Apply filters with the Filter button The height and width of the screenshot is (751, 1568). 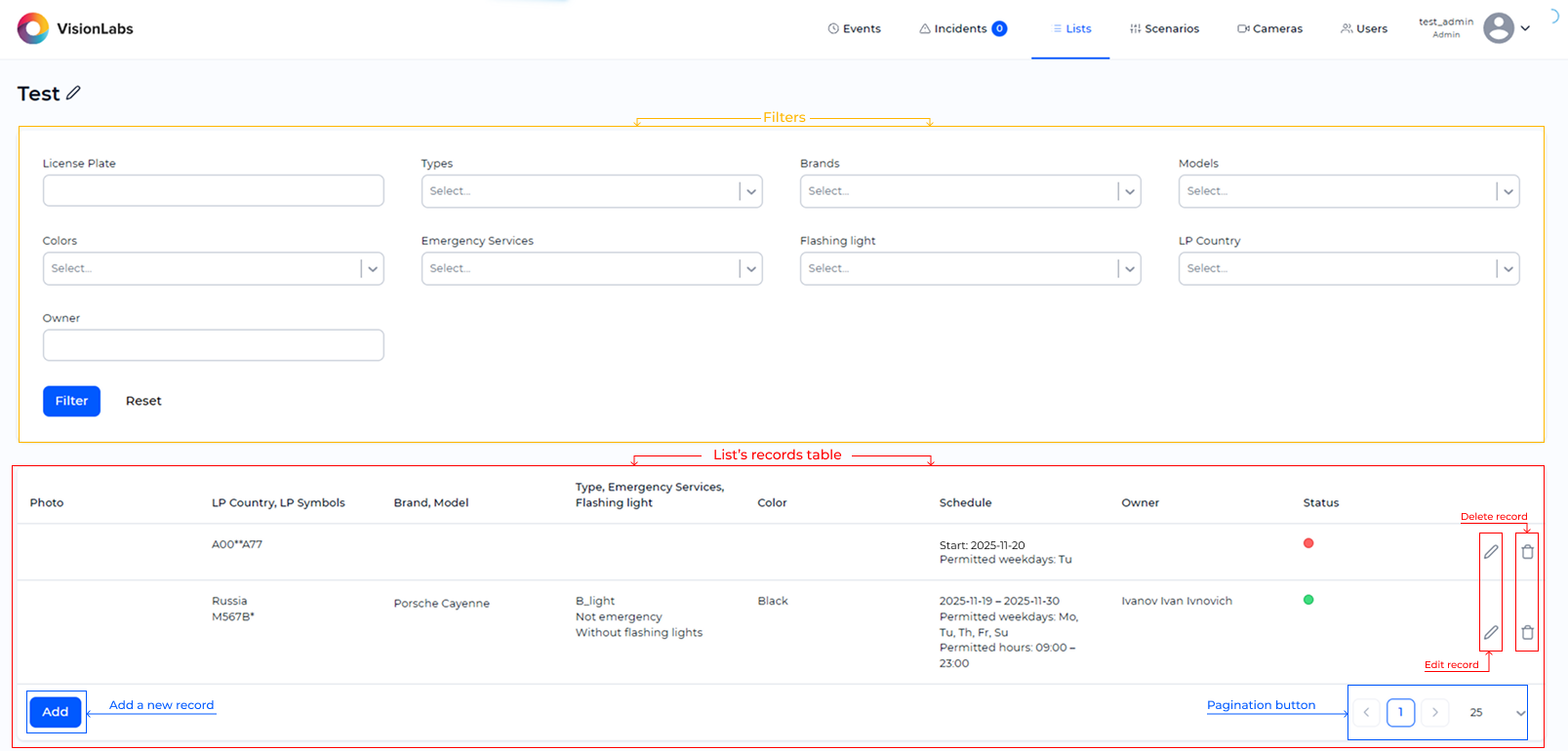[x=71, y=401]
